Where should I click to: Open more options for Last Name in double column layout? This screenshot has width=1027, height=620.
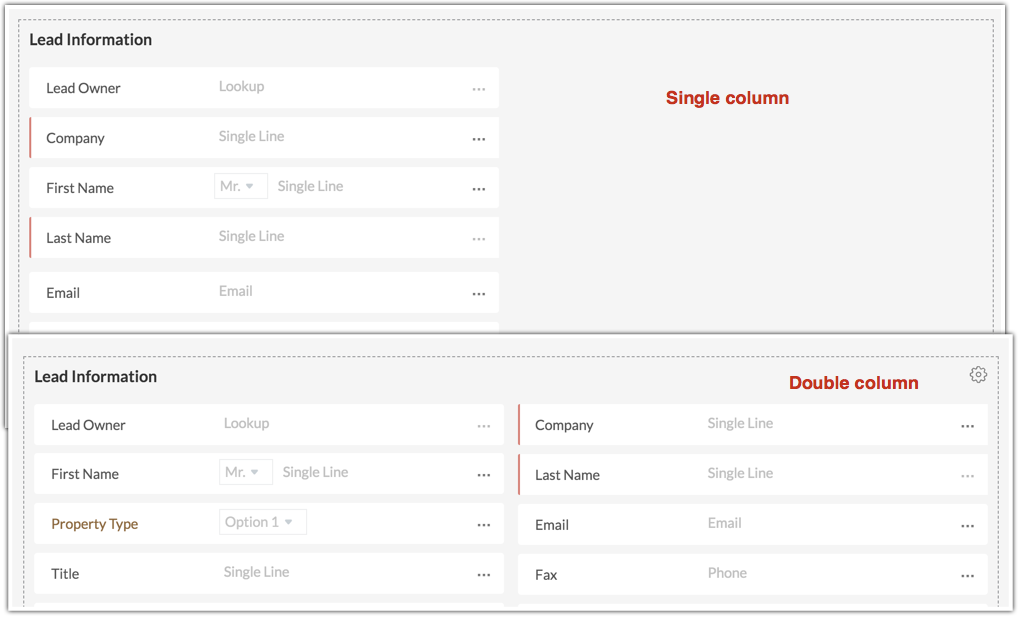coord(967,476)
